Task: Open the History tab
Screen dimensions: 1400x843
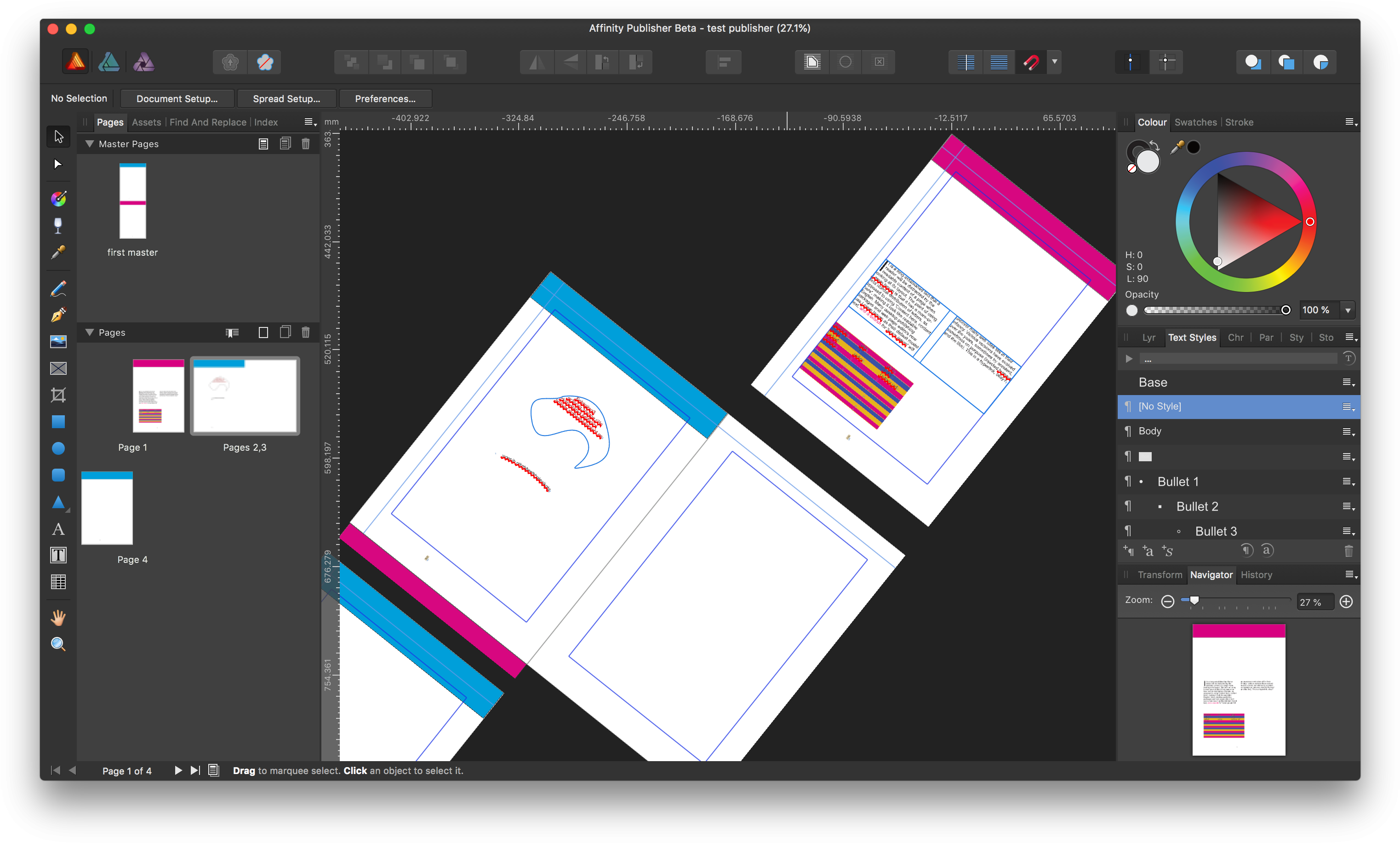Action: click(x=1256, y=575)
